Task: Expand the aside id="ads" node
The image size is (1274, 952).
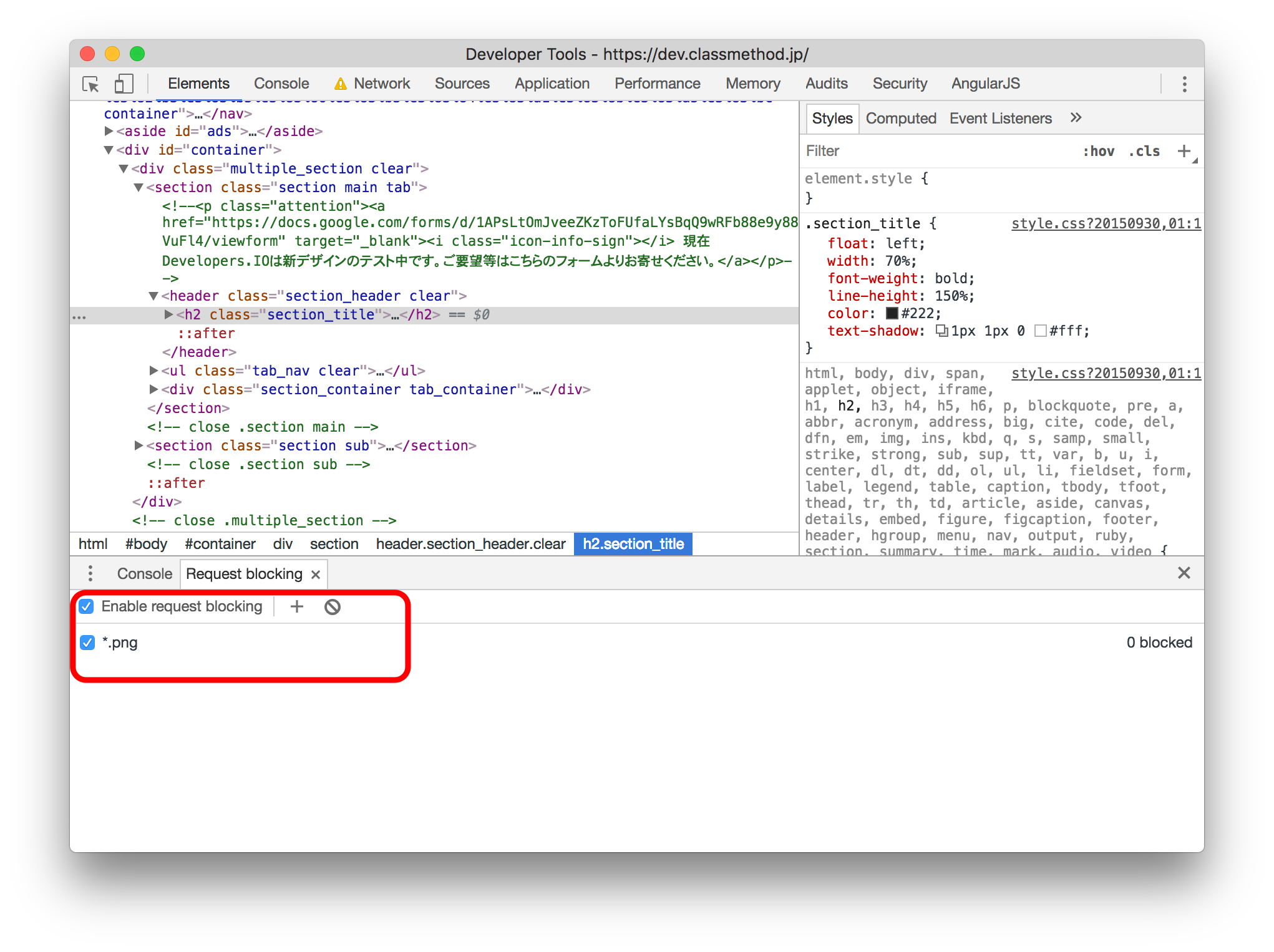Action: (x=109, y=131)
